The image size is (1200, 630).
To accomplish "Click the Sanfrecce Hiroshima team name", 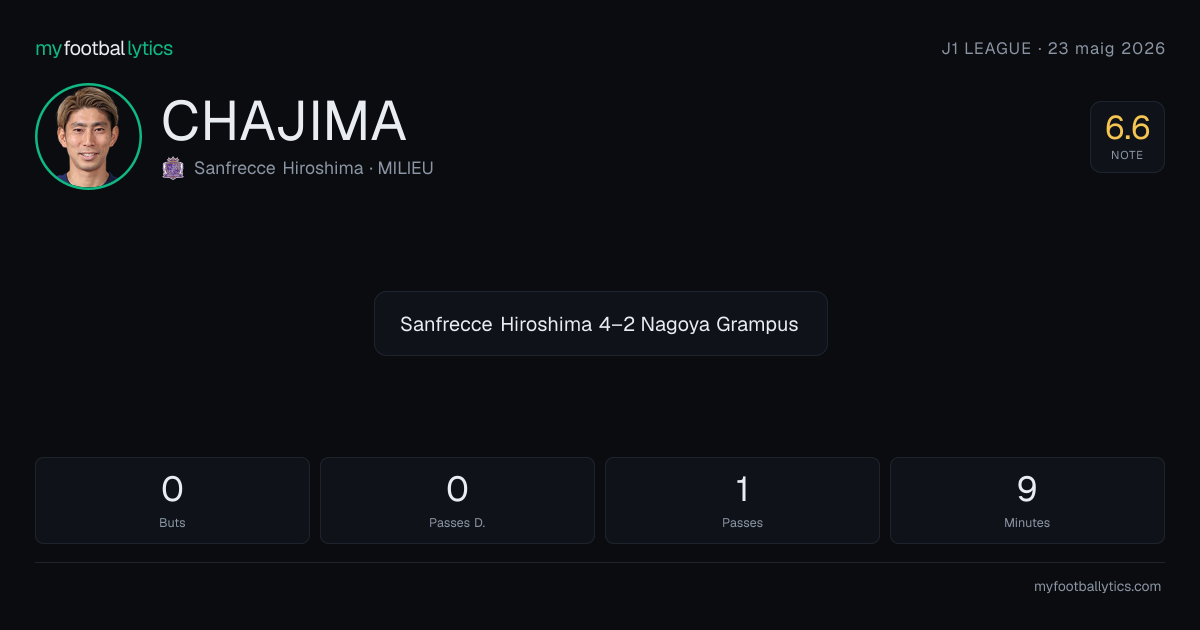I will pos(278,168).
